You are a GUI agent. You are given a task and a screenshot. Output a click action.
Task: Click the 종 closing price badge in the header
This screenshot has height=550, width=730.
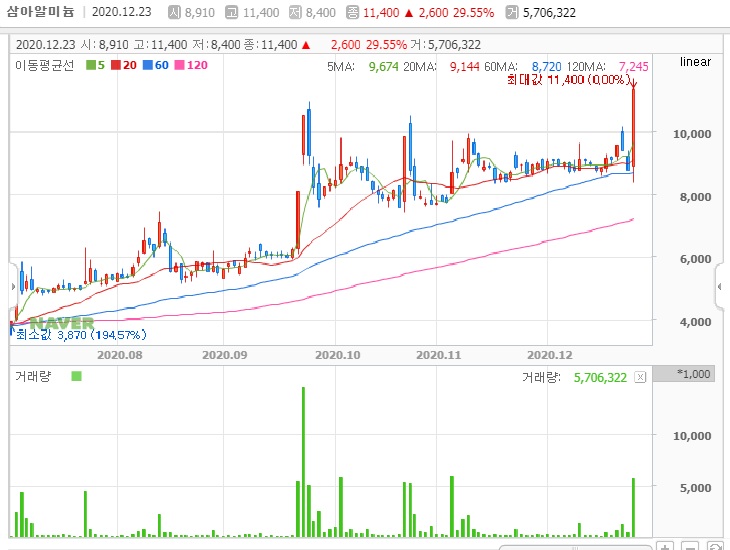tap(352, 12)
